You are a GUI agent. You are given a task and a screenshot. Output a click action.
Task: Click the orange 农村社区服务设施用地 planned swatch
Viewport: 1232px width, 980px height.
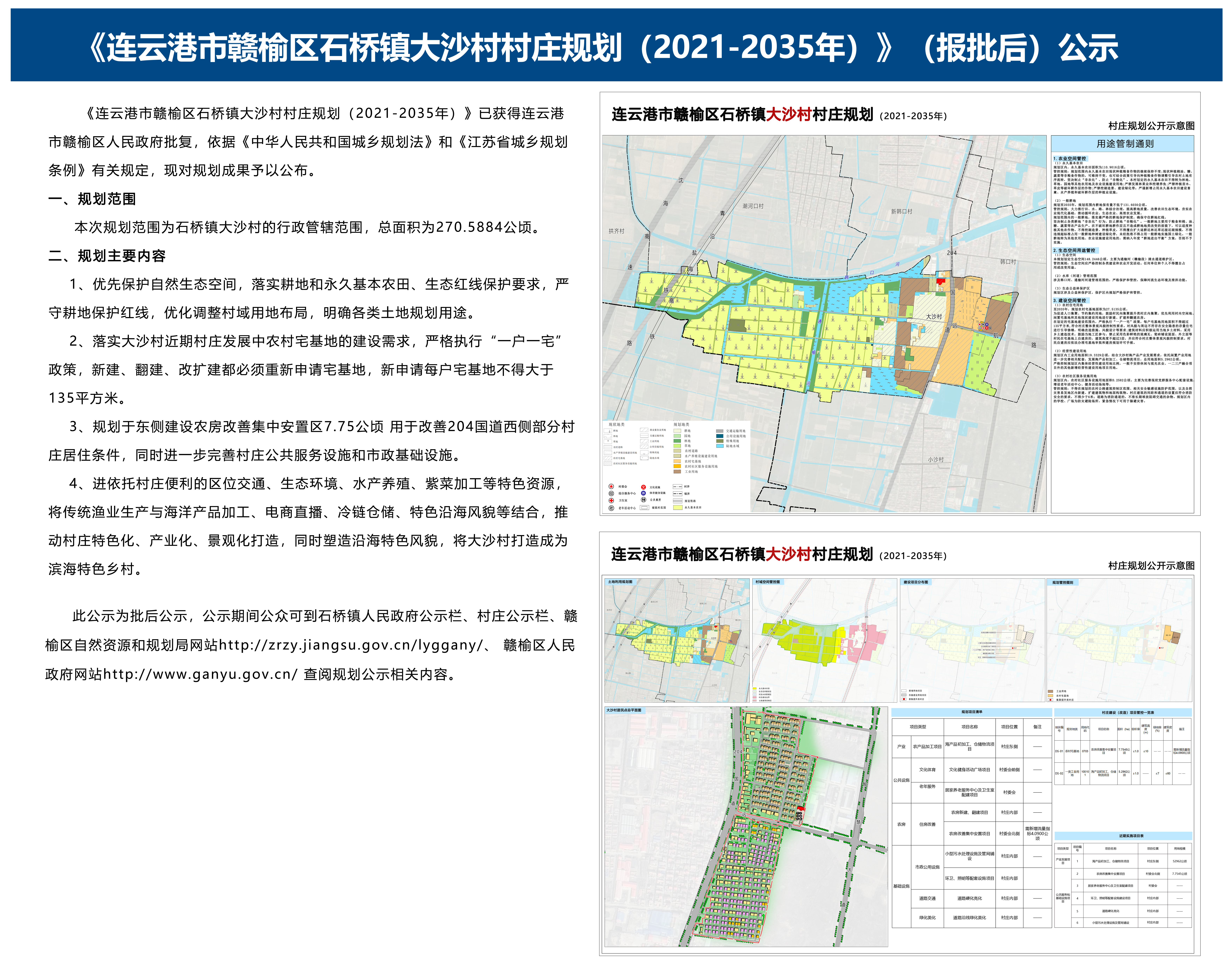(677, 466)
